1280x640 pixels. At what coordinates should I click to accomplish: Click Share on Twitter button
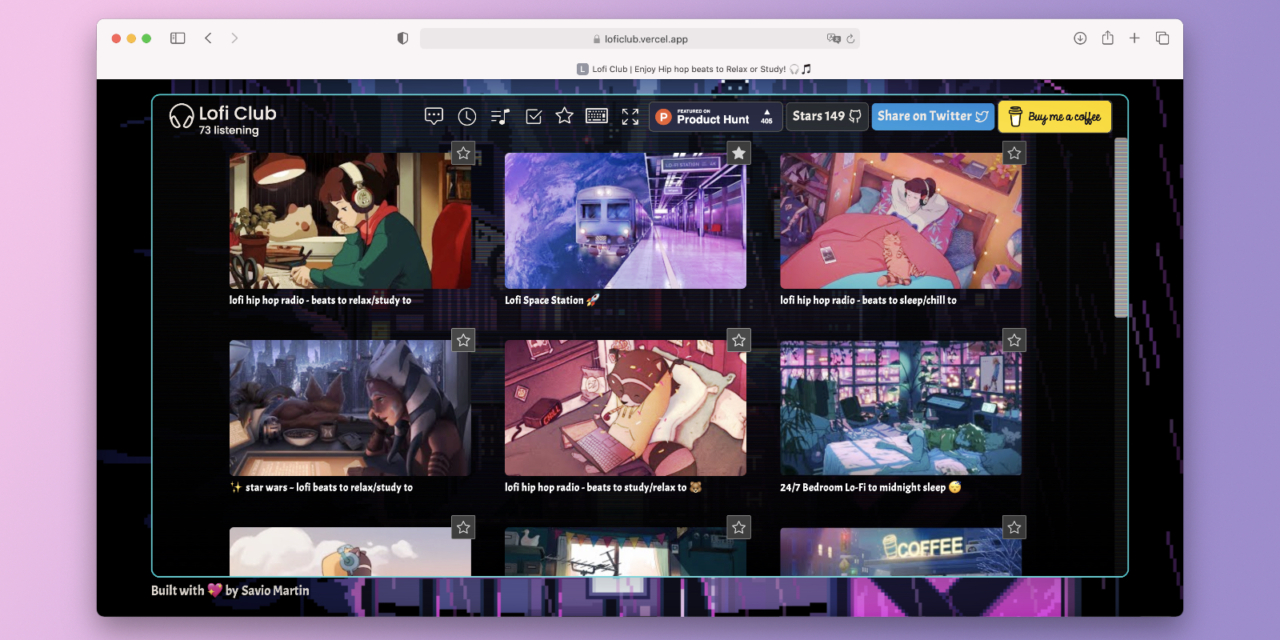(x=933, y=116)
